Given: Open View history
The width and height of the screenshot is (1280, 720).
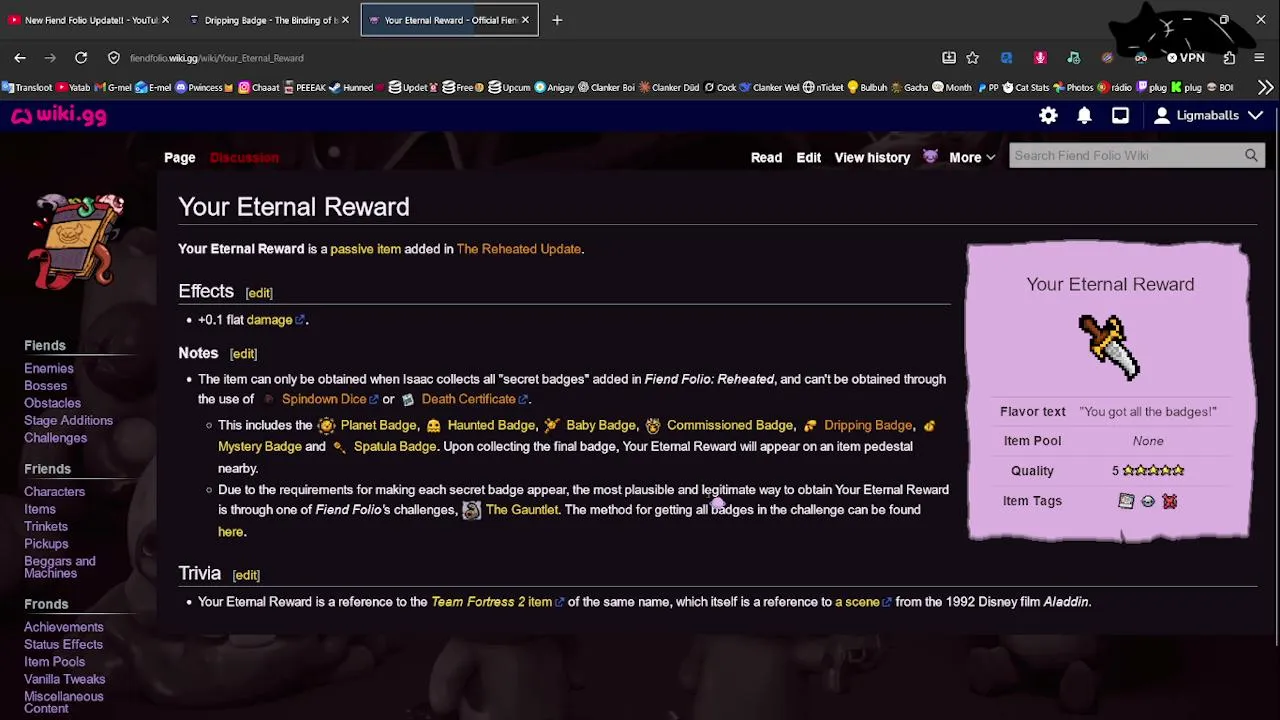Looking at the screenshot, I should [872, 158].
